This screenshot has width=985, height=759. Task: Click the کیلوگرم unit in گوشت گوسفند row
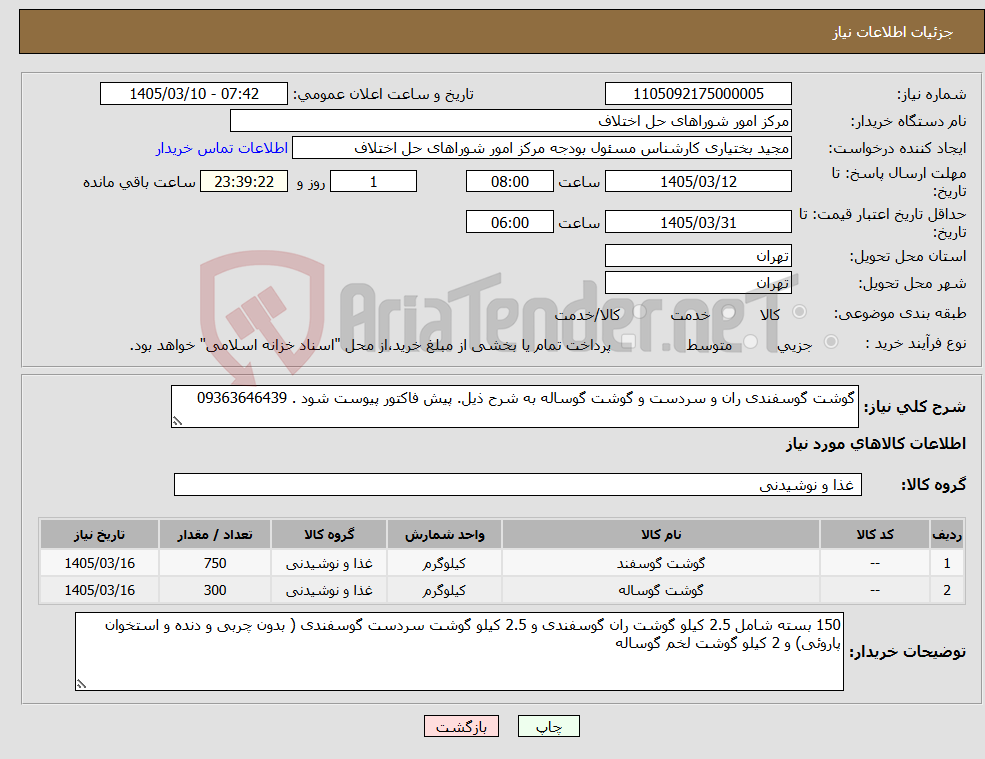444,564
